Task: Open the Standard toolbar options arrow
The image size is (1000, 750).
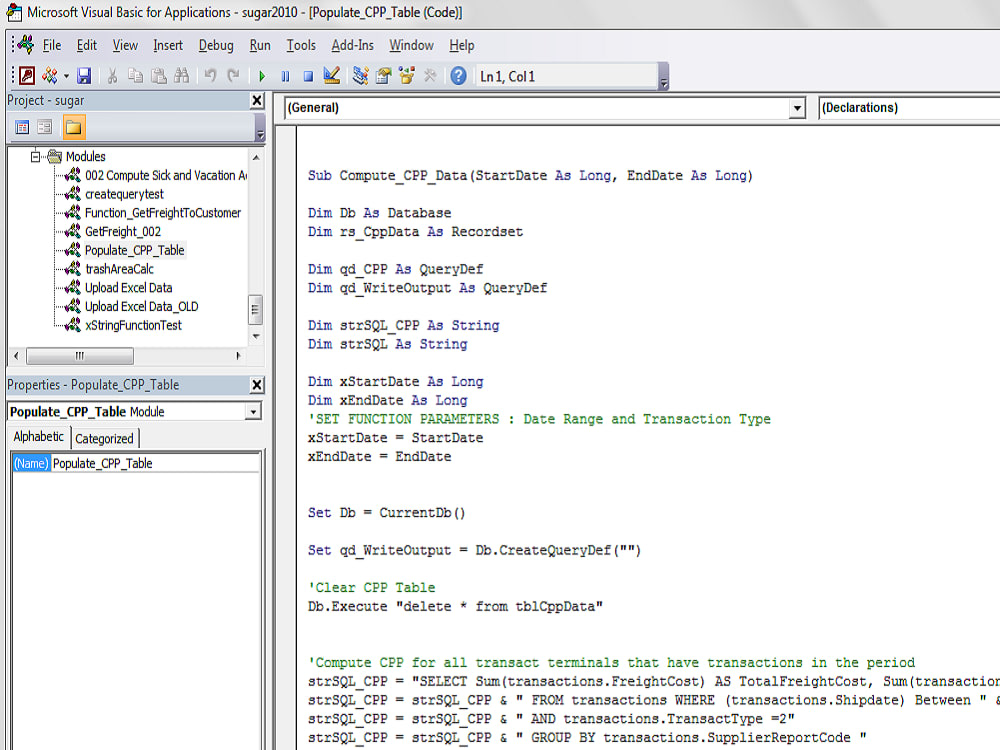Action: coord(663,77)
